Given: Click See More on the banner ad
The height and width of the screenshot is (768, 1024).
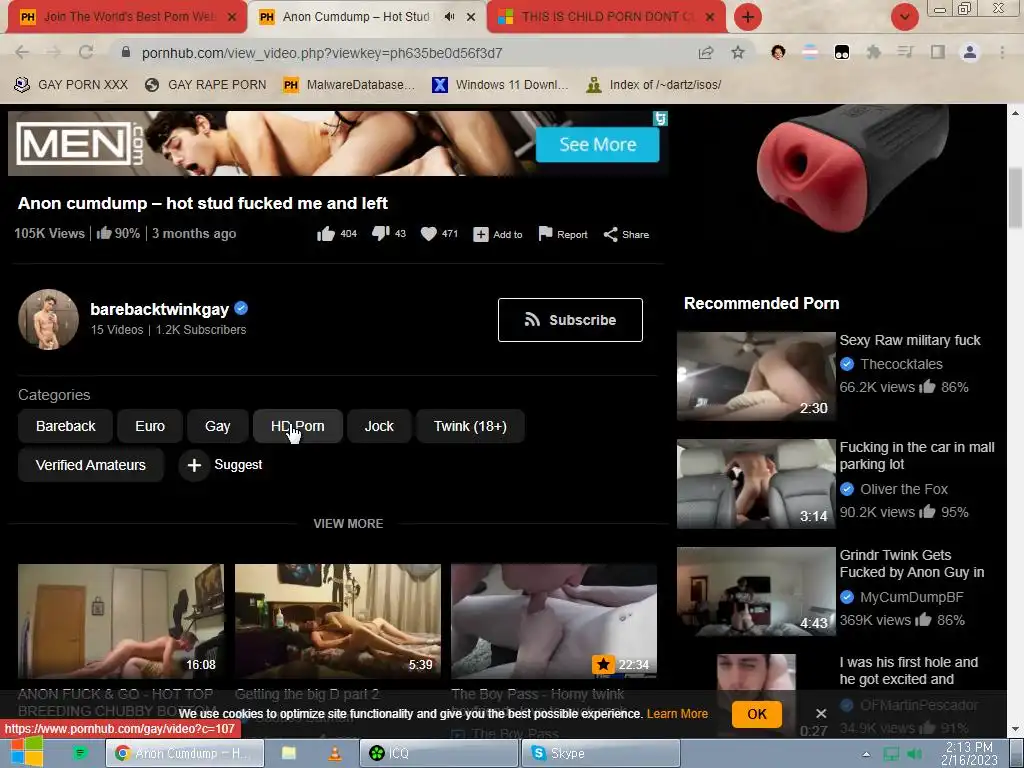Looking at the screenshot, I should (x=598, y=144).
